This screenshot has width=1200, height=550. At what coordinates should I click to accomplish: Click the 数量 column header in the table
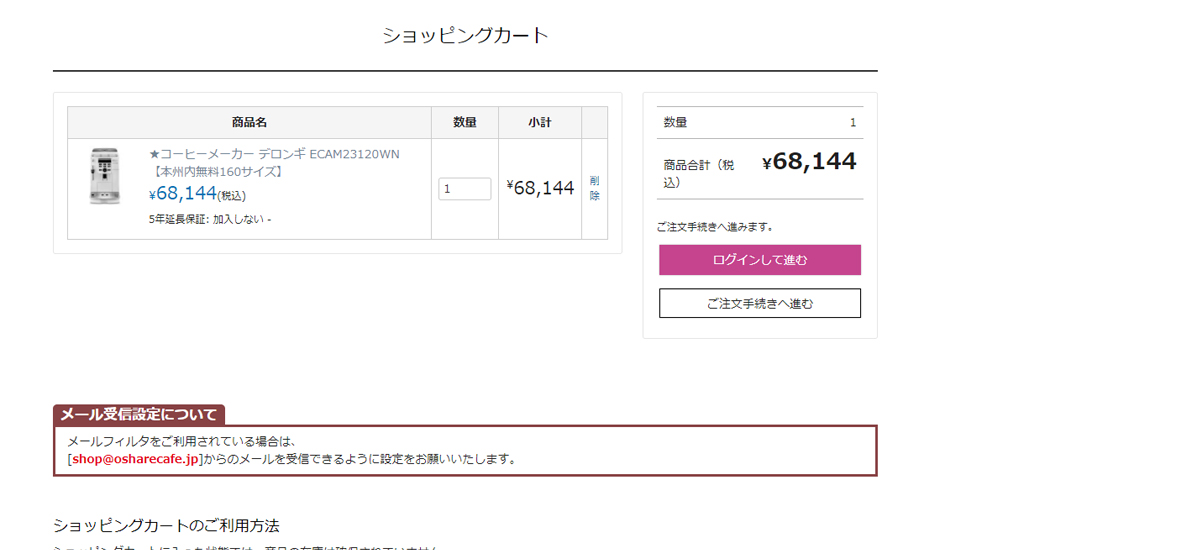click(464, 123)
